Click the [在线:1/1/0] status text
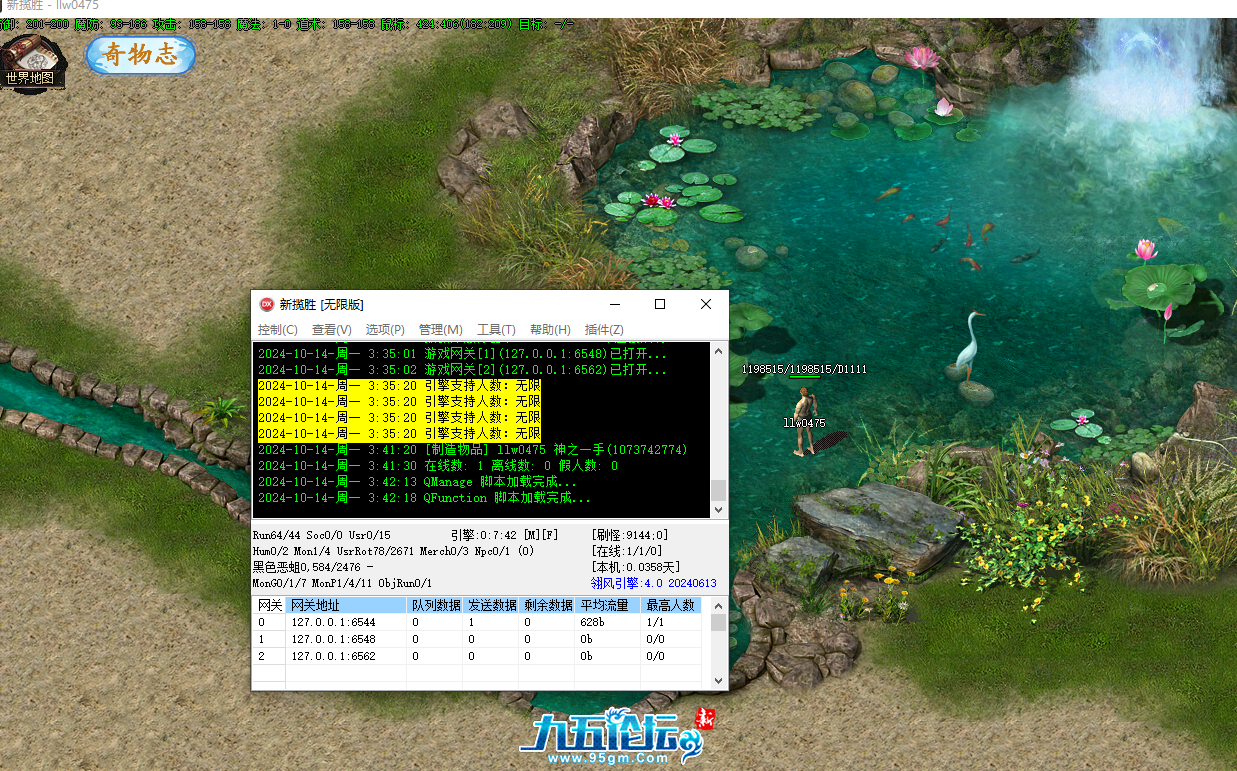 (x=627, y=551)
